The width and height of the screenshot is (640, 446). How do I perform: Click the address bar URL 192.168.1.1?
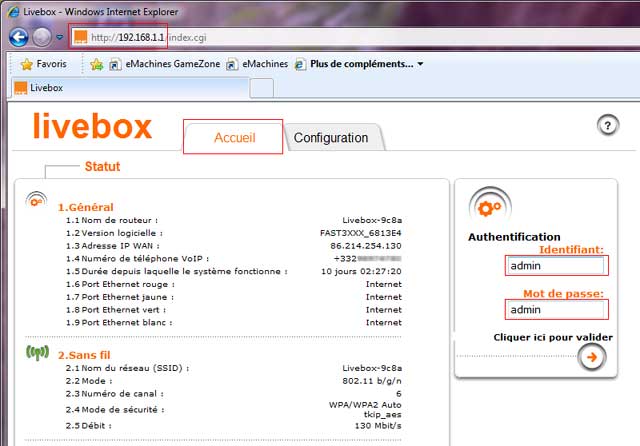pos(141,38)
